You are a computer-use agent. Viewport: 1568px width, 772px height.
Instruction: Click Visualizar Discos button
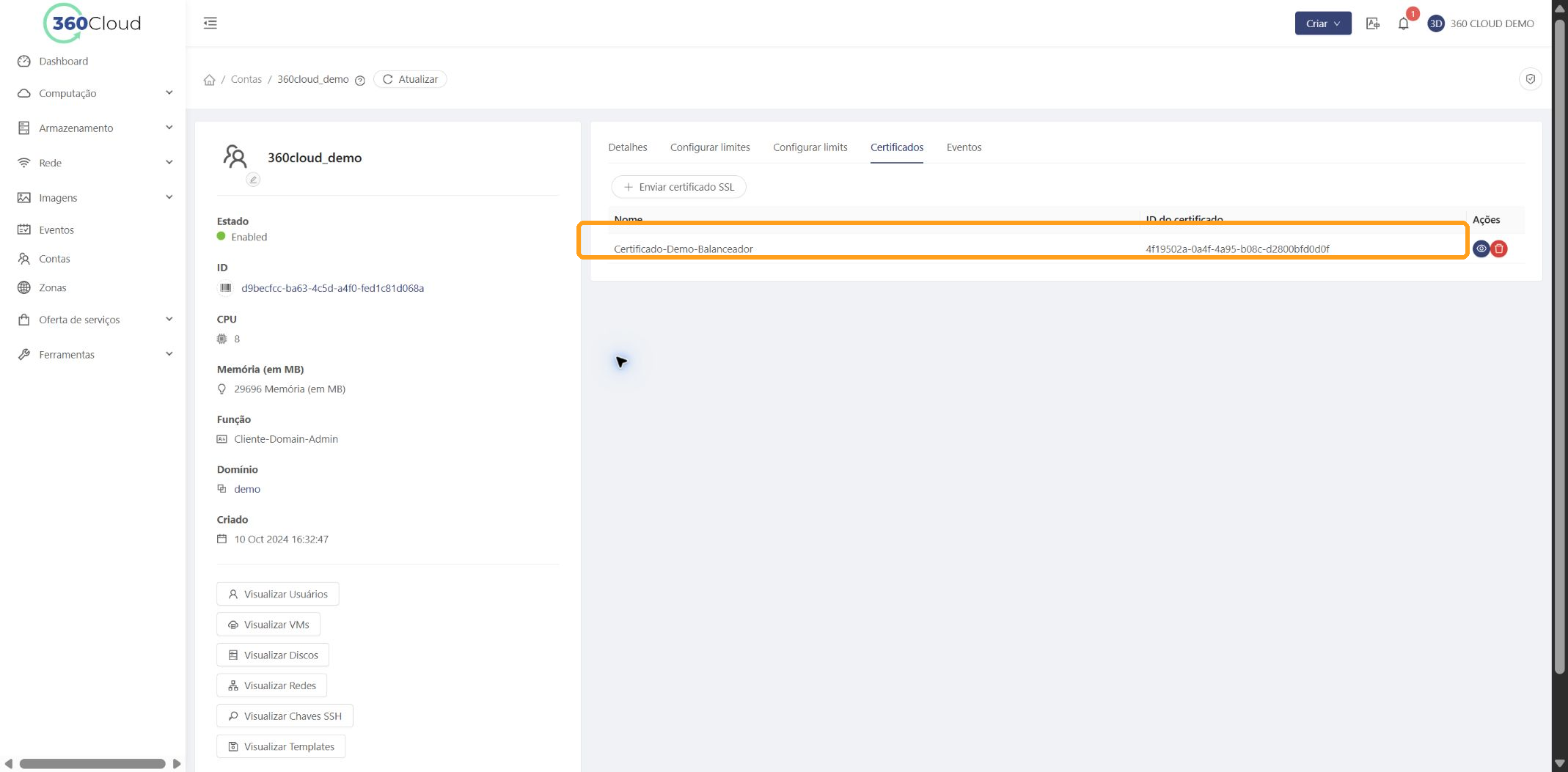[x=273, y=655]
